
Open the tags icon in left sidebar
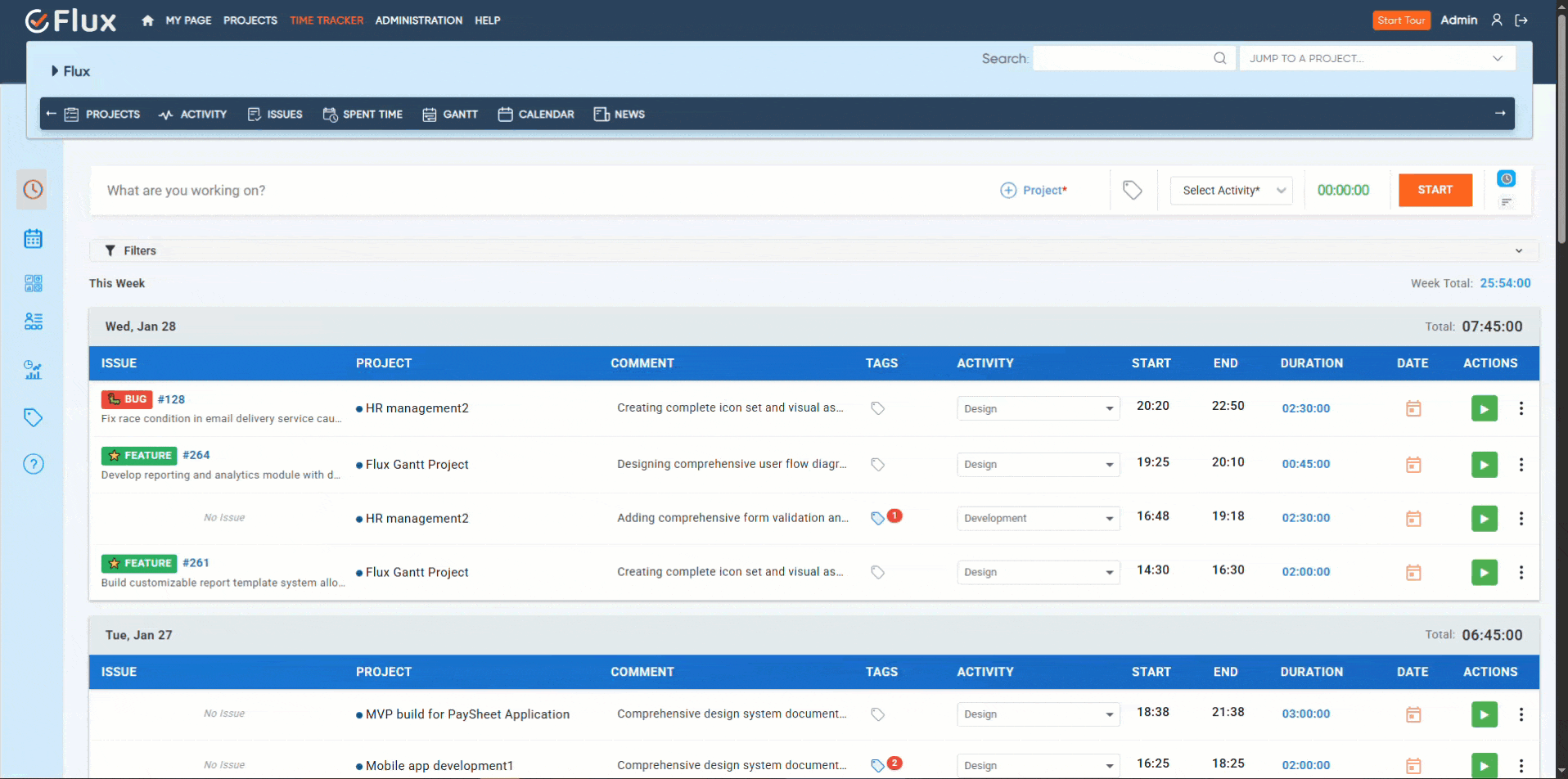(33, 417)
